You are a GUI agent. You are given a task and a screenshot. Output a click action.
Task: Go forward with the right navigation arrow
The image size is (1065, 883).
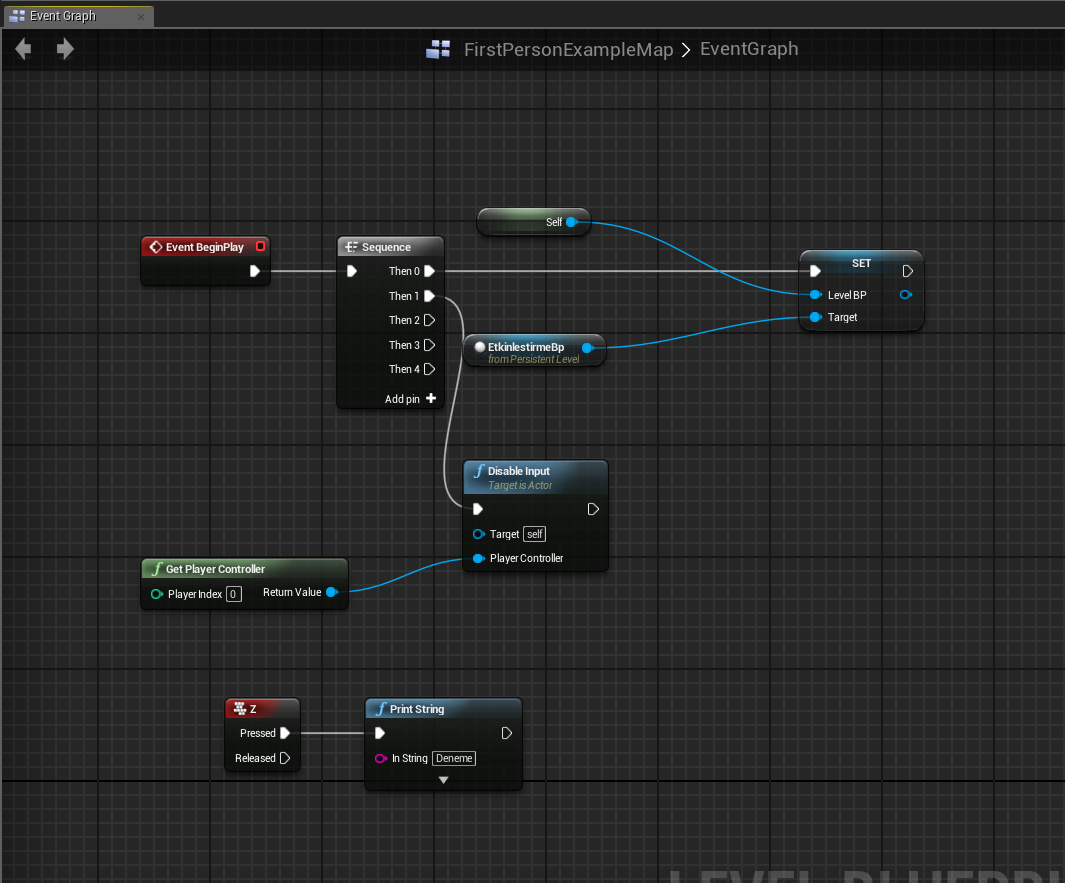point(65,49)
